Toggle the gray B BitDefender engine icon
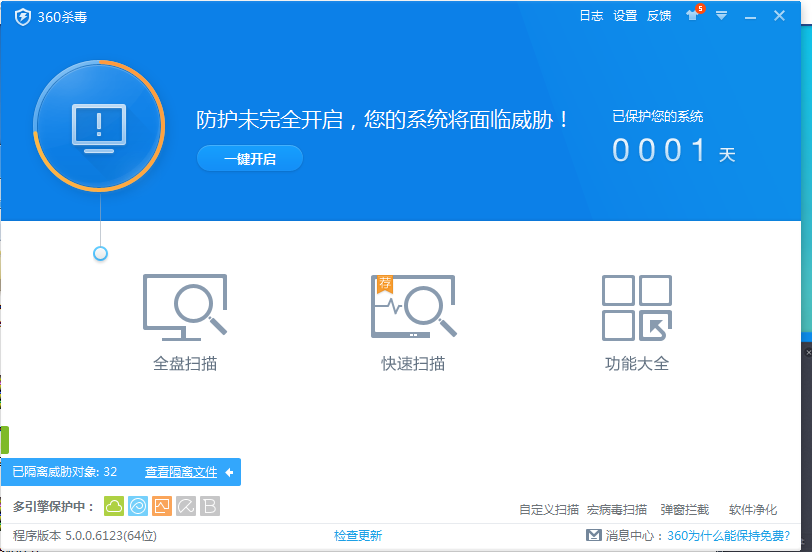The width and height of the screenshot is (812, 552). pyautogui.click(x=210, y=506)
